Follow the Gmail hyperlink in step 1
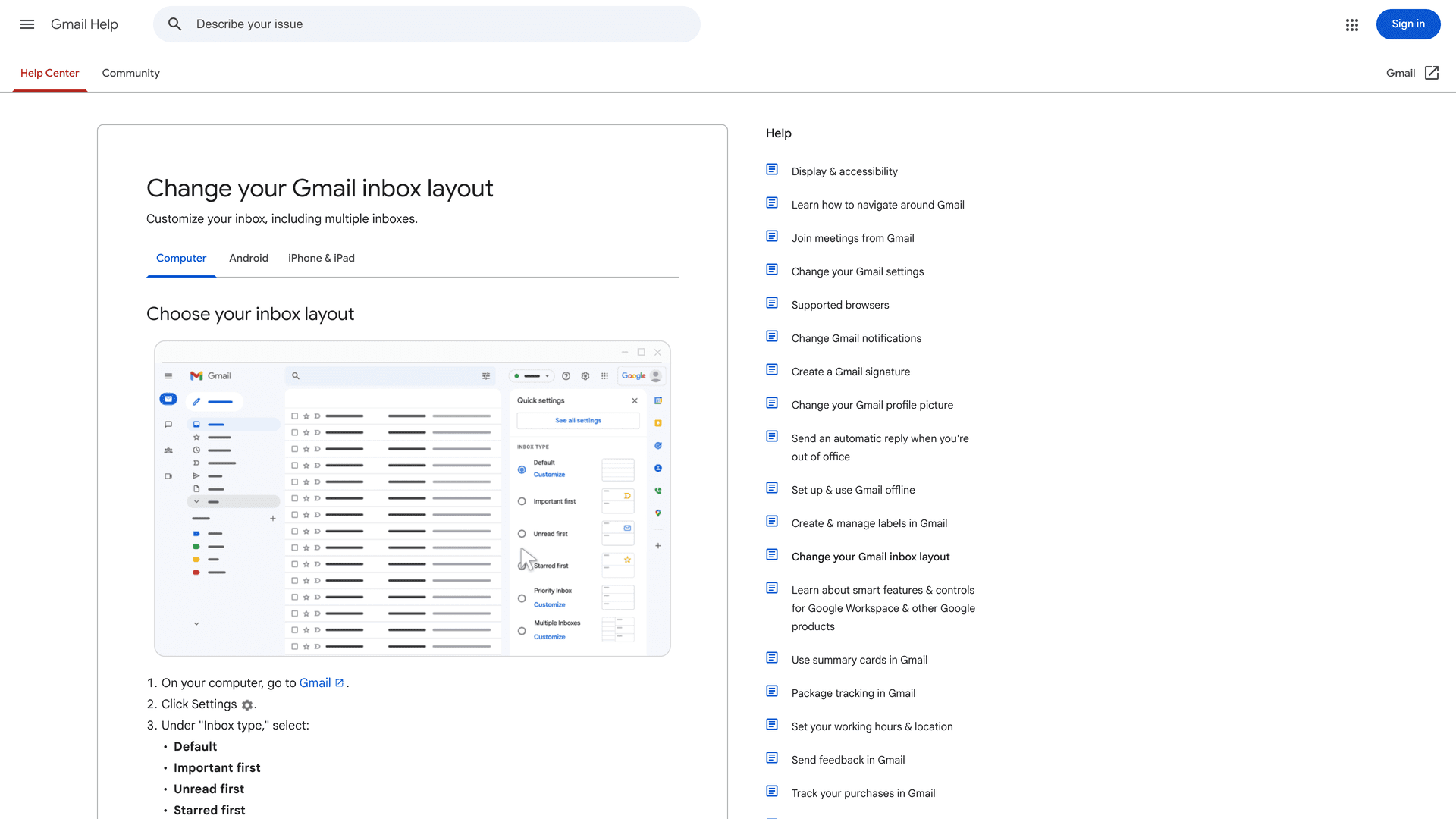 (315, 682)
